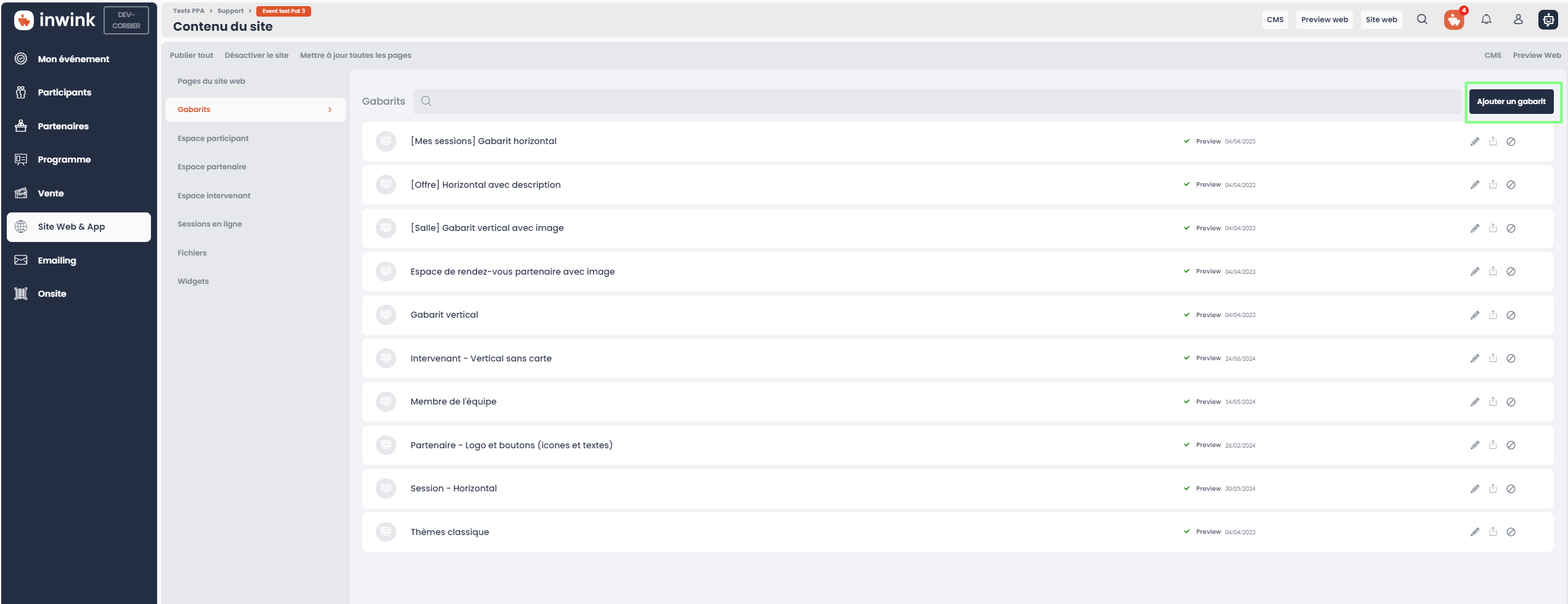Open Vente in sidebar
Screen dimensions: 1568x604
[79, 193]
